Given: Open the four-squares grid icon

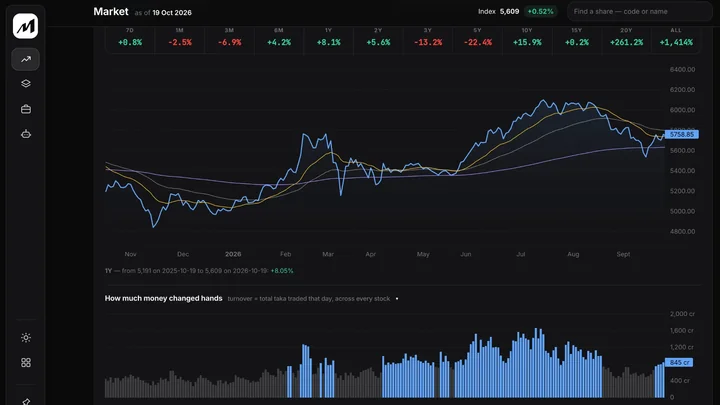Looking at the screenshot, I should click(x=26, y=362).
